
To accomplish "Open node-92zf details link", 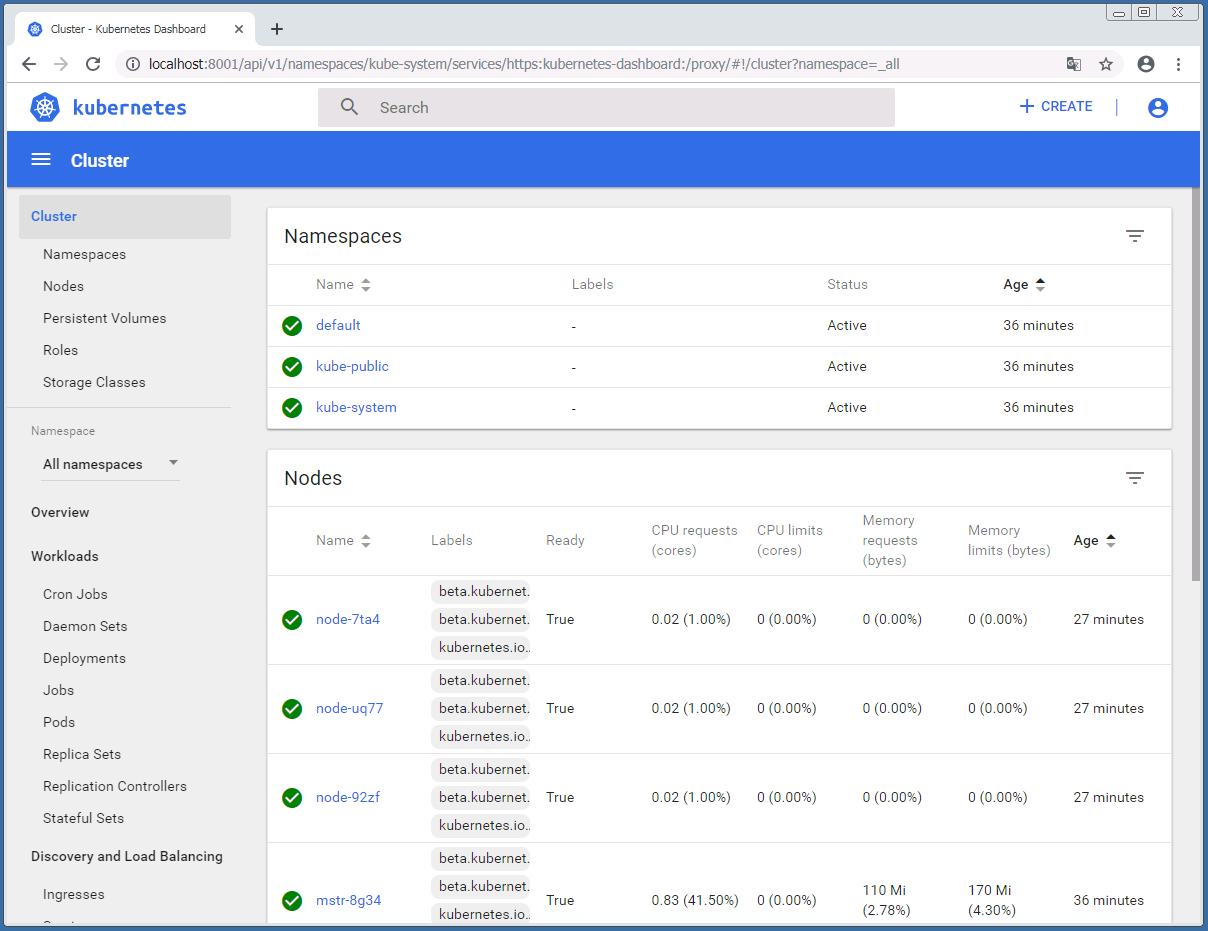I will tap(348, 798).
